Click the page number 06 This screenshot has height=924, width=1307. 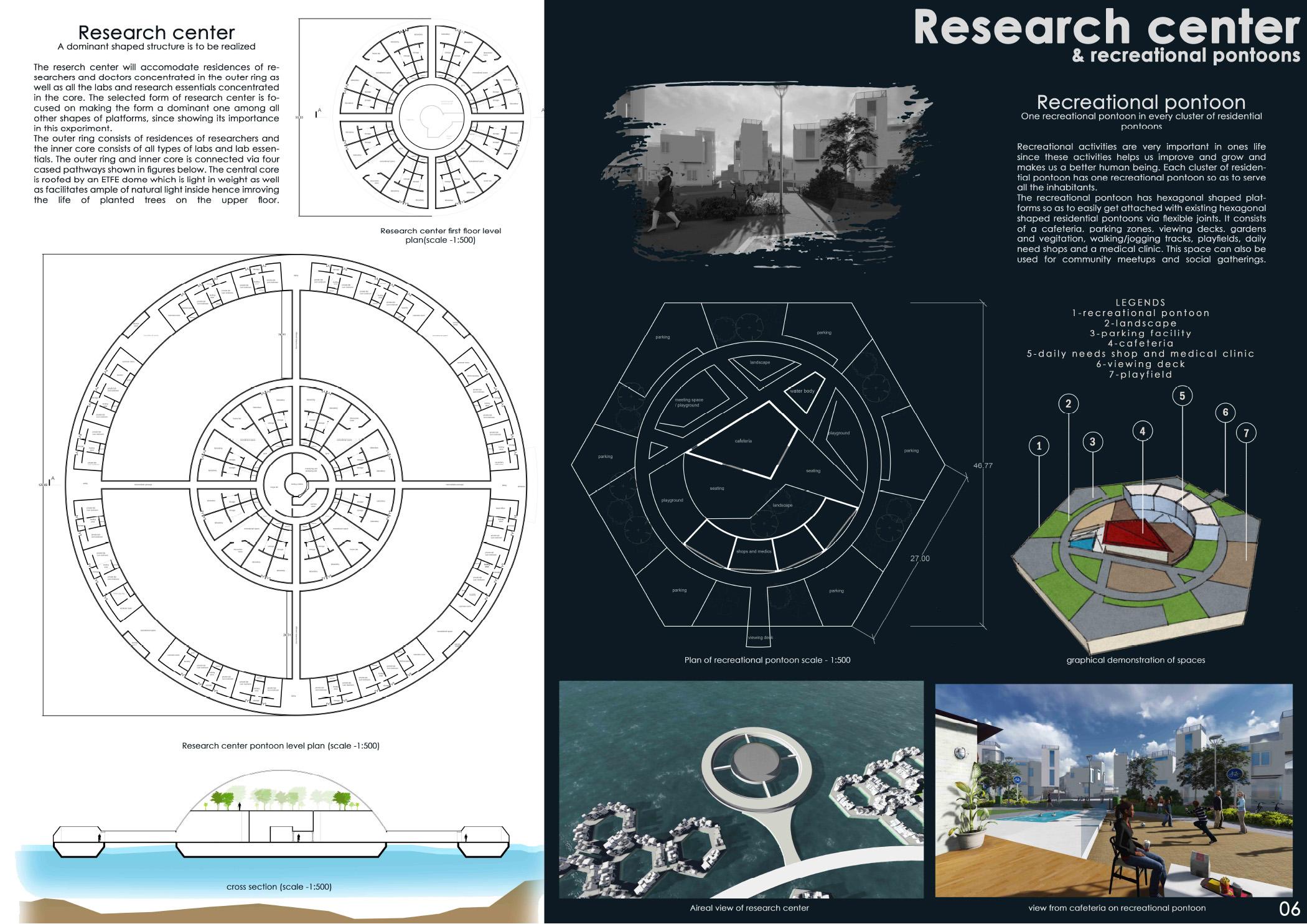coord(1289,908)
